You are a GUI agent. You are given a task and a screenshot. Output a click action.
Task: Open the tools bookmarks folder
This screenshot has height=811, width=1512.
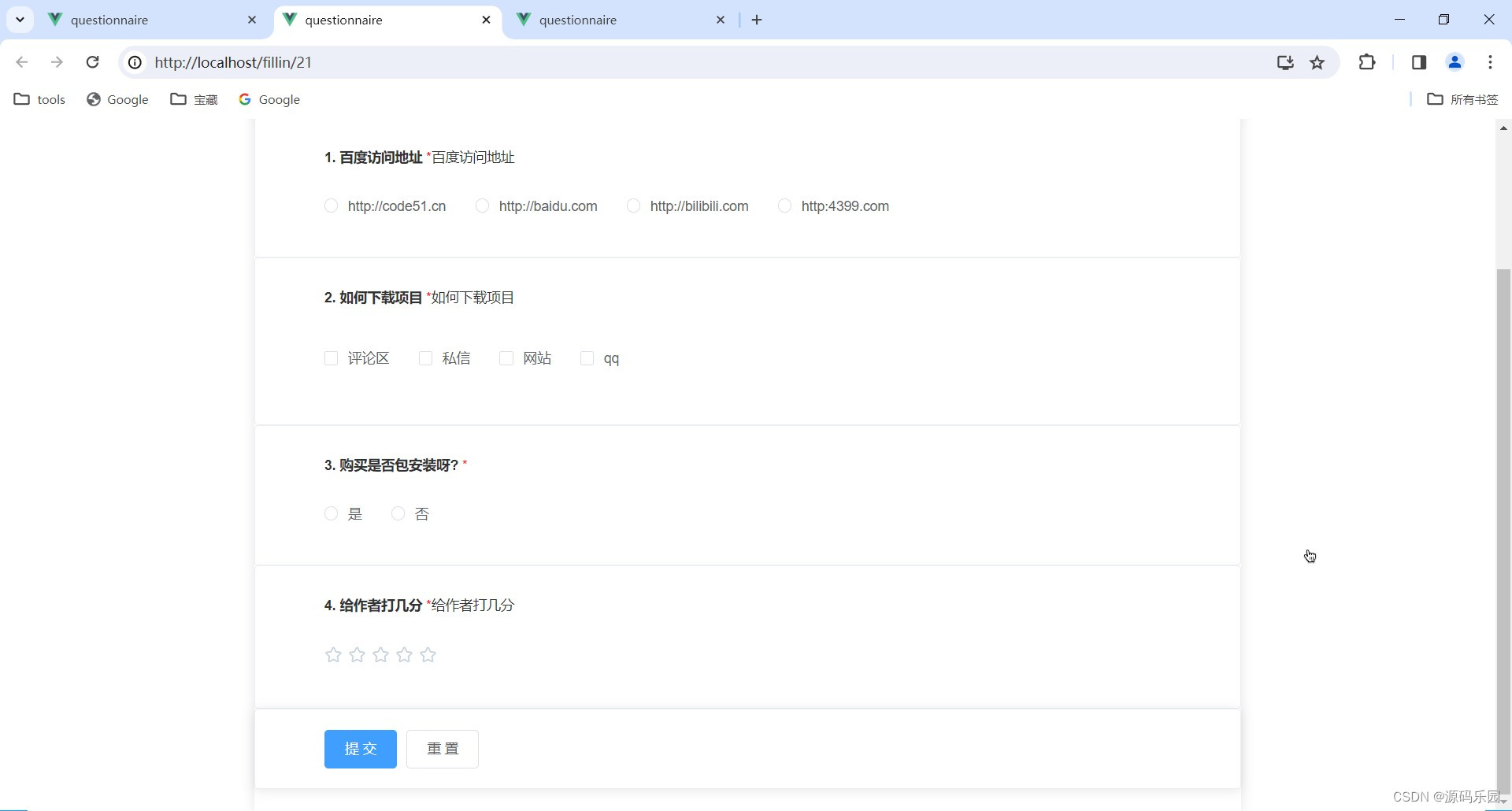[x=39, y=99]
